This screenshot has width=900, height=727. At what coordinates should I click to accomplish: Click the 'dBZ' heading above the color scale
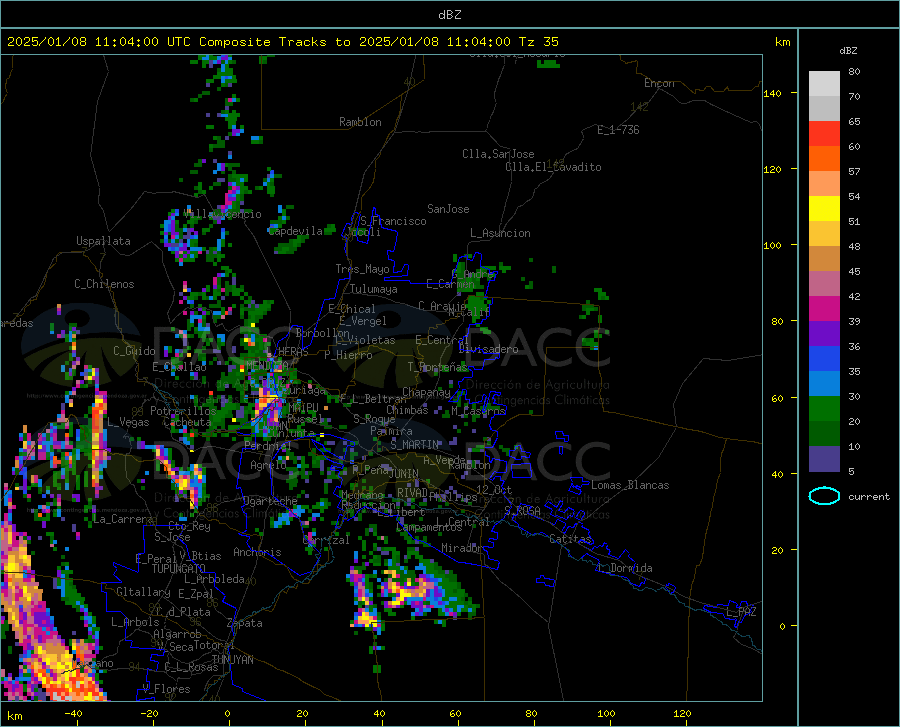pyautogui.click(x=848, y=50)
